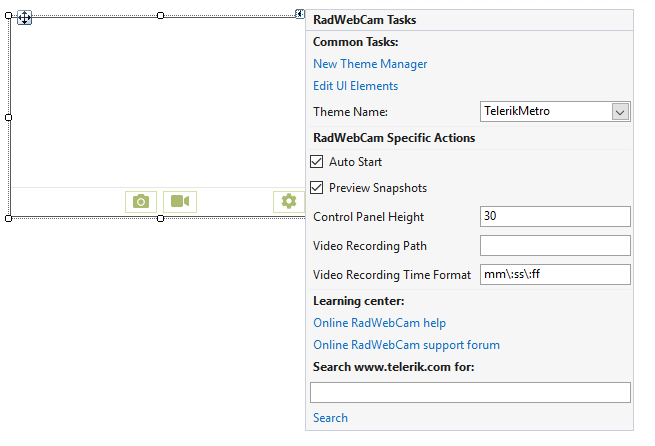Image resolution: width=655 pixels, height=446 pixels.
Task: Focus the Control Panel Height field
Action: pyautogui.click(x=555, y=216)
